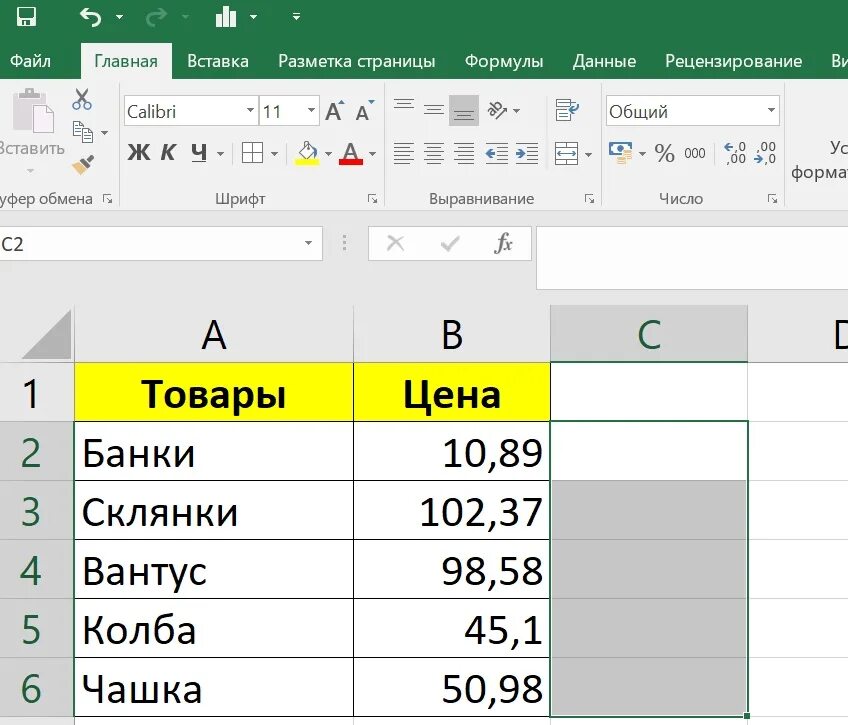This screenshot has width=848, height=725.
Task: Open the font size 11 dropdown
Action: pyautogui.click(x=312, y=111)
